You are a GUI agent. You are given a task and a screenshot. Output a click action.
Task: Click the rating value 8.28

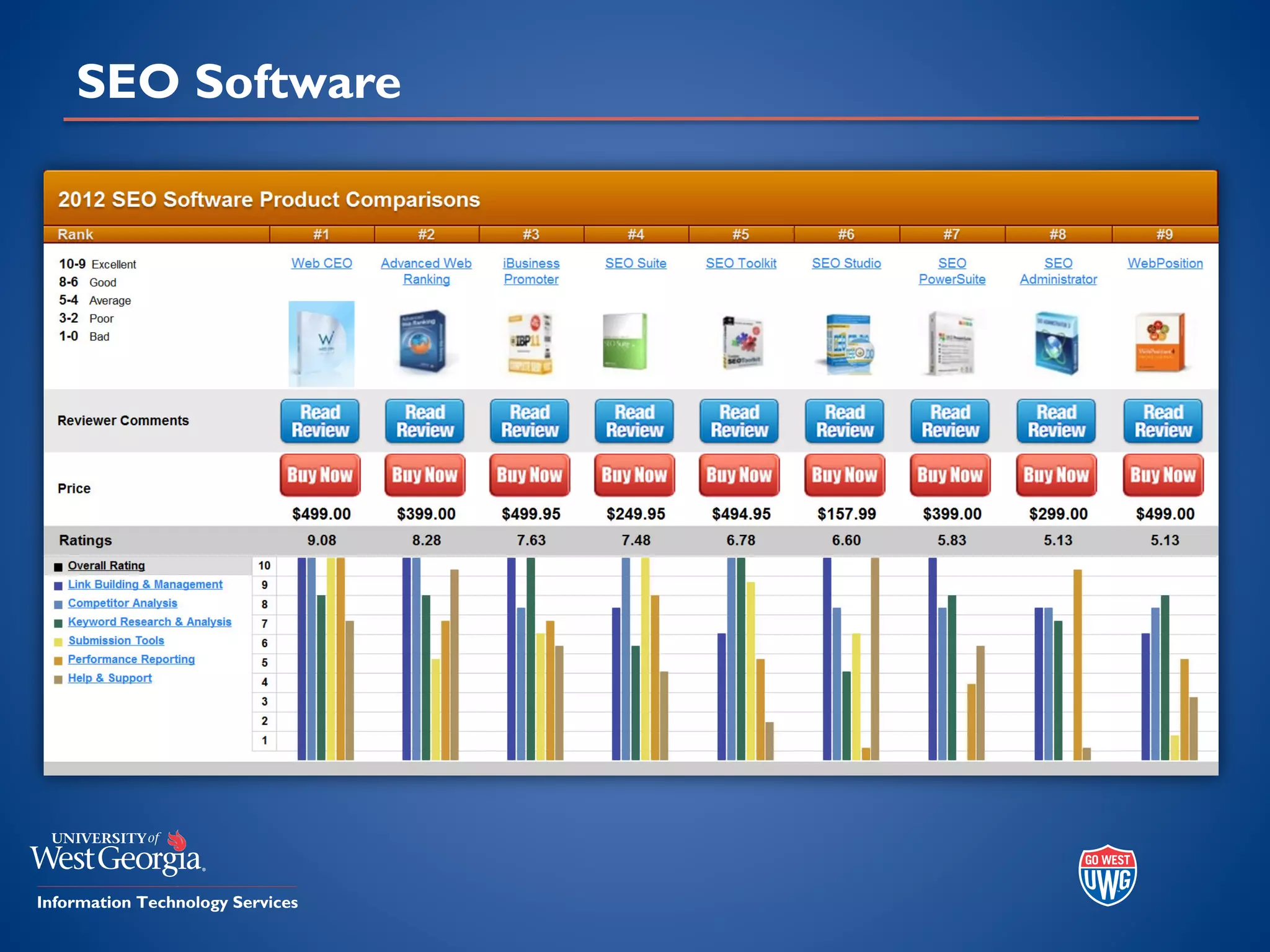coord(426,540)
